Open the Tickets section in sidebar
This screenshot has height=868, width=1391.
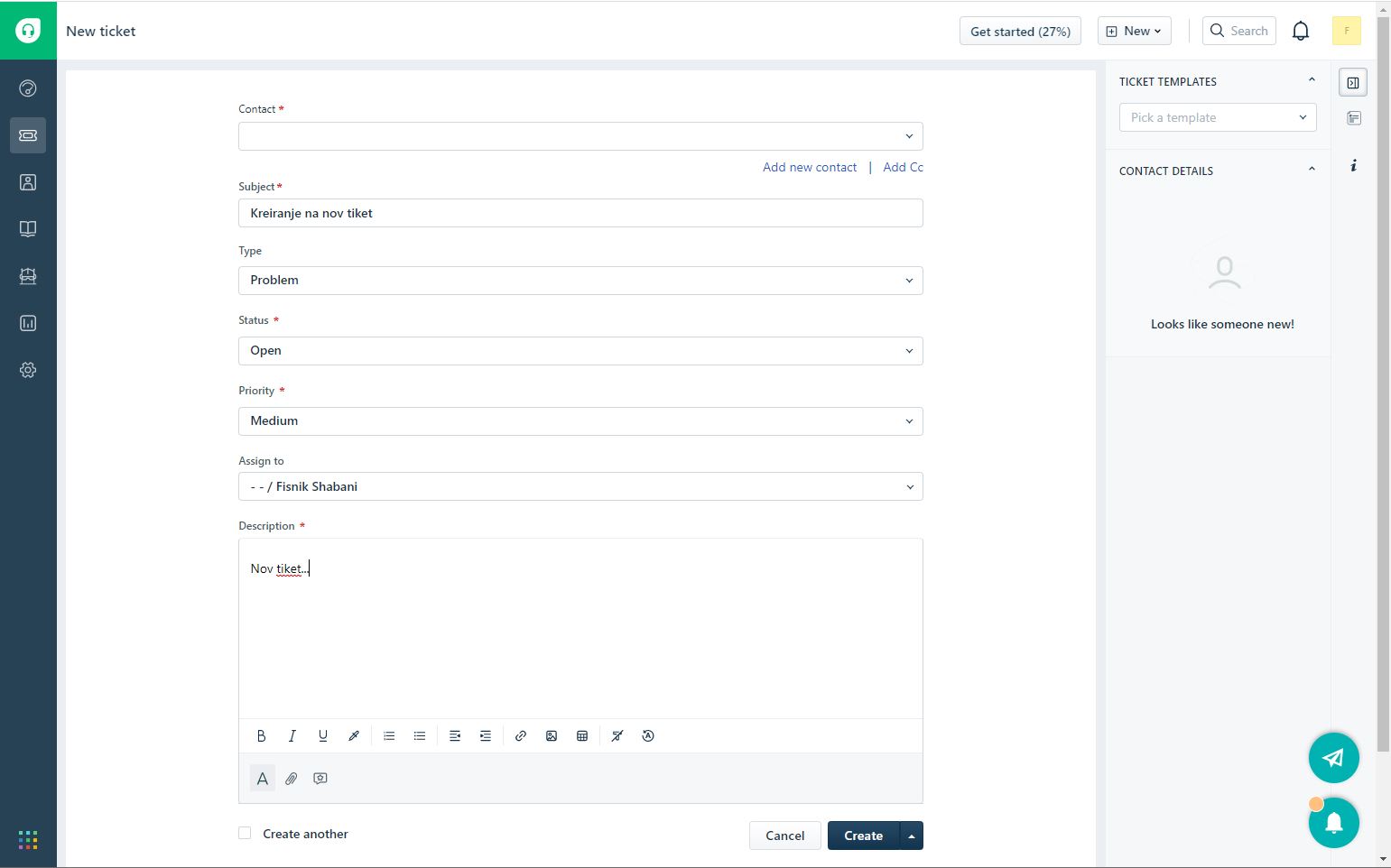(x=28, y=135)
